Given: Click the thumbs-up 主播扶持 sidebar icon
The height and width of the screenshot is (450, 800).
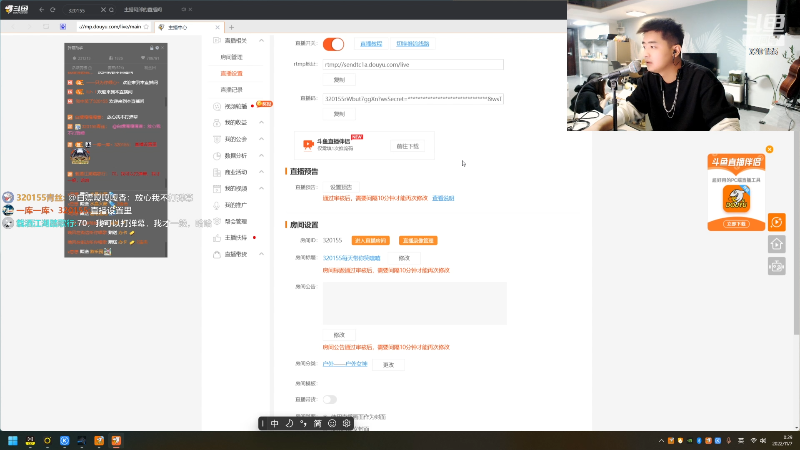Looking at the screenshot, I should click(217, 238).
